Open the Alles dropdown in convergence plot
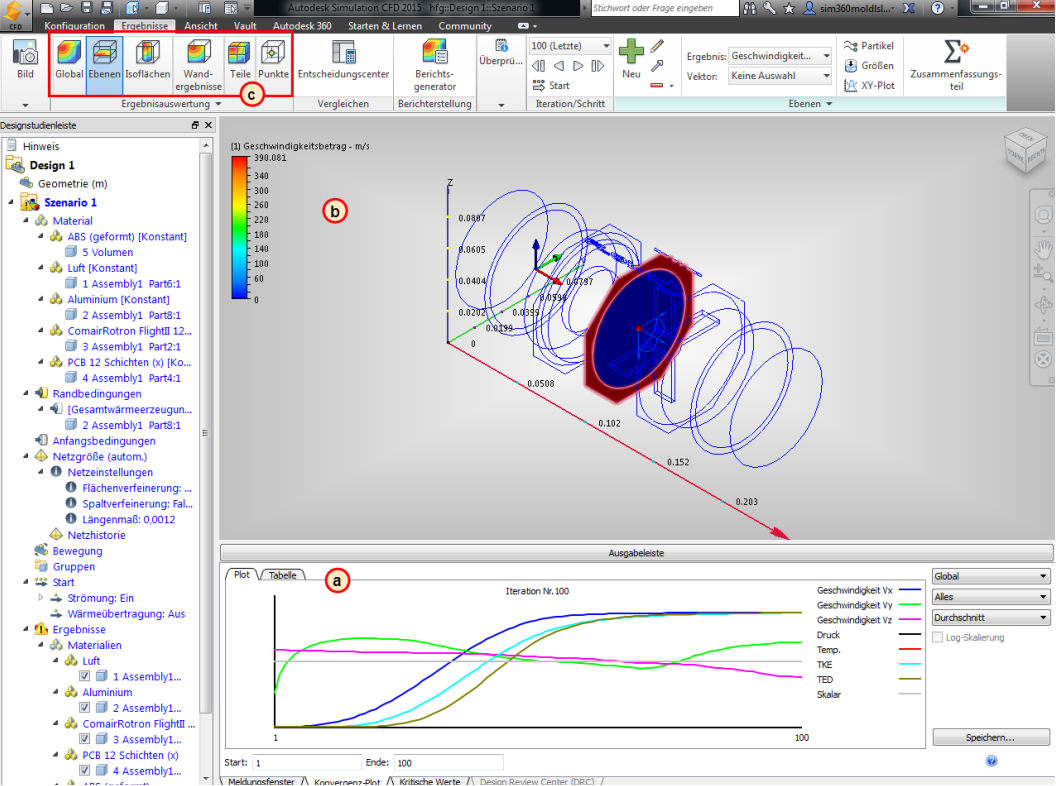Viewport: 1056px width, 786px height. [991, 597]
